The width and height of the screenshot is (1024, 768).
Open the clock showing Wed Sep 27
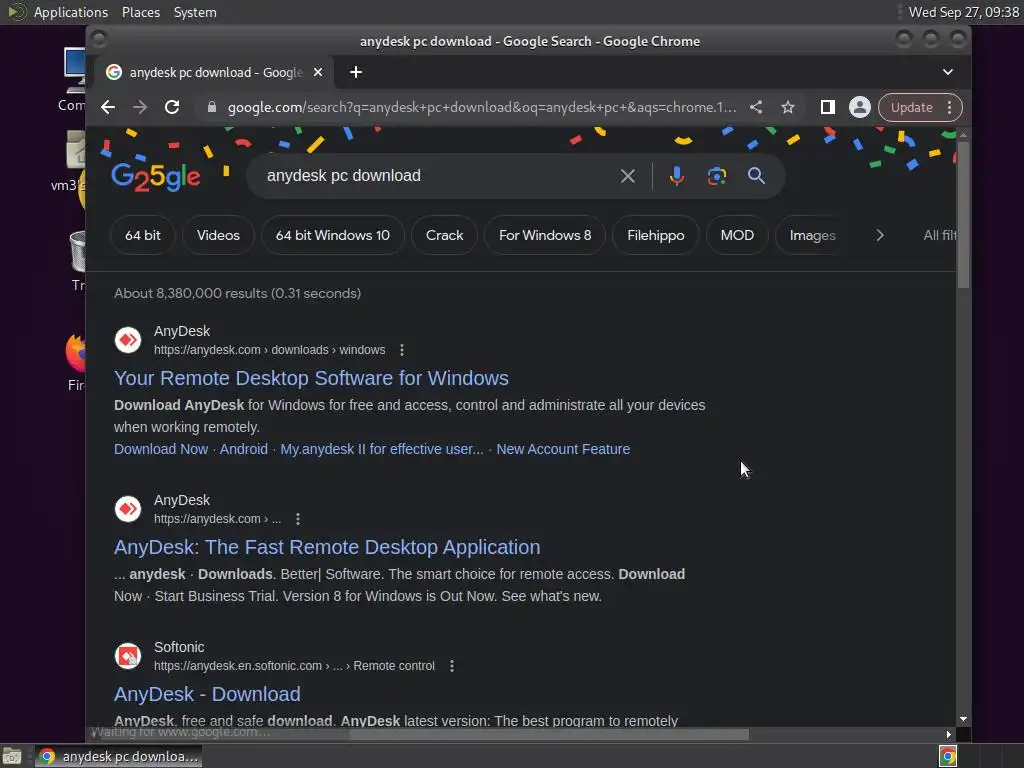click(963, 12)
